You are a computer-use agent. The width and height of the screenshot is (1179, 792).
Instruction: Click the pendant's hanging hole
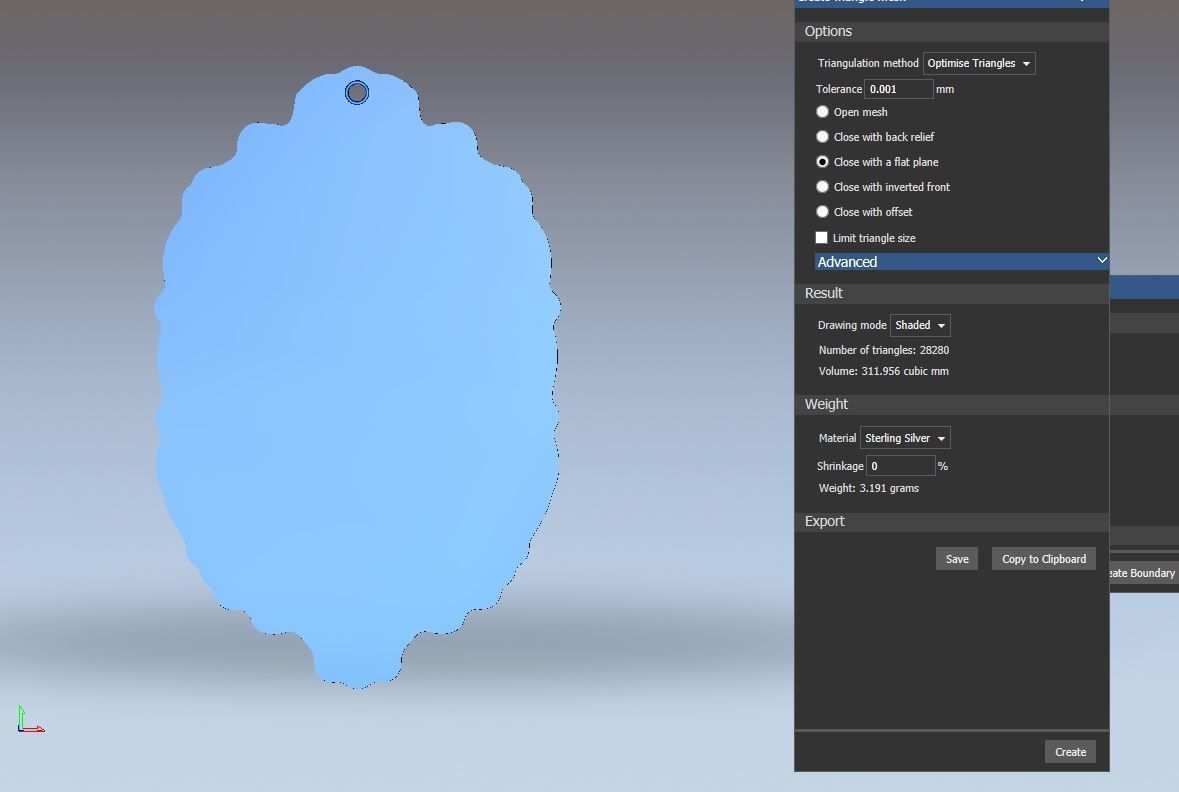click(x=356, y=93)
